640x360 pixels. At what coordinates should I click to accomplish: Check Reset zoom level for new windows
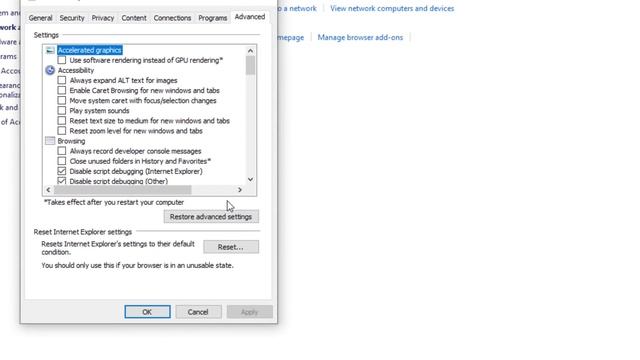(x=62, y=131)
